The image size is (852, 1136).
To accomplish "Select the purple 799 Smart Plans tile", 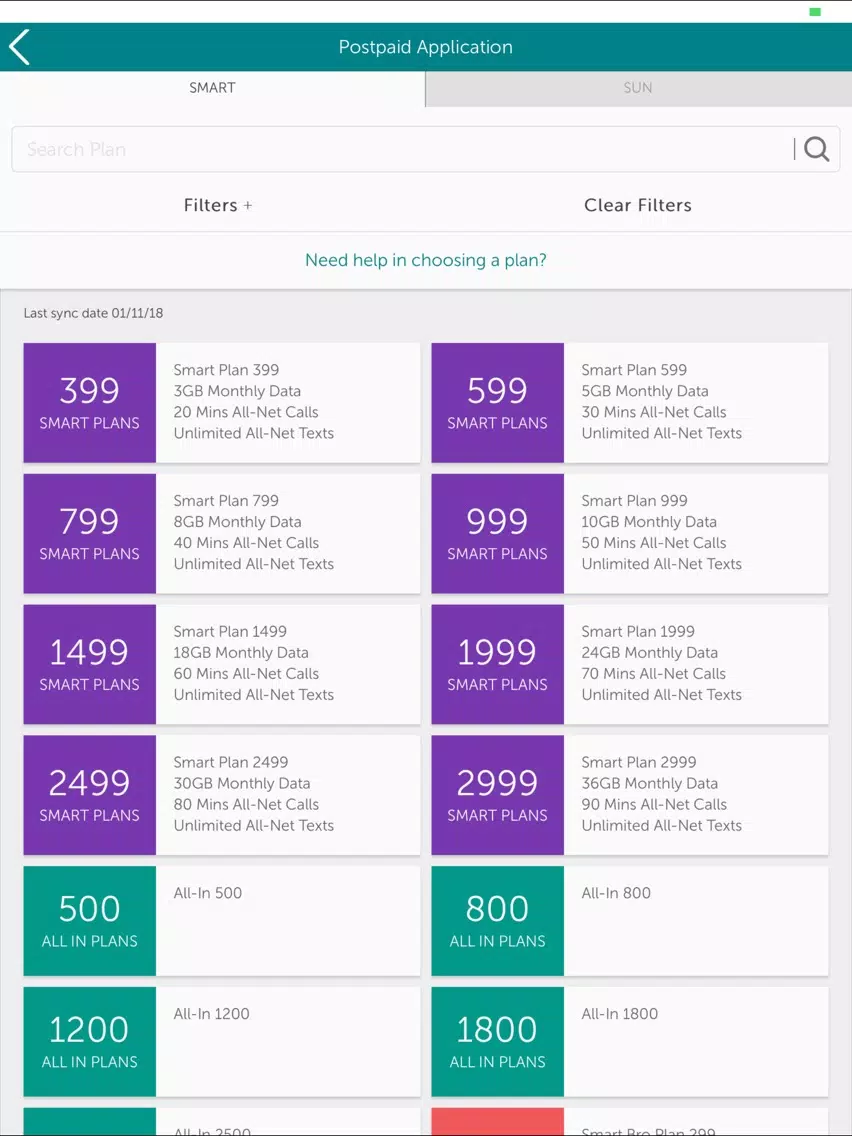I will [x=90, y=534].
